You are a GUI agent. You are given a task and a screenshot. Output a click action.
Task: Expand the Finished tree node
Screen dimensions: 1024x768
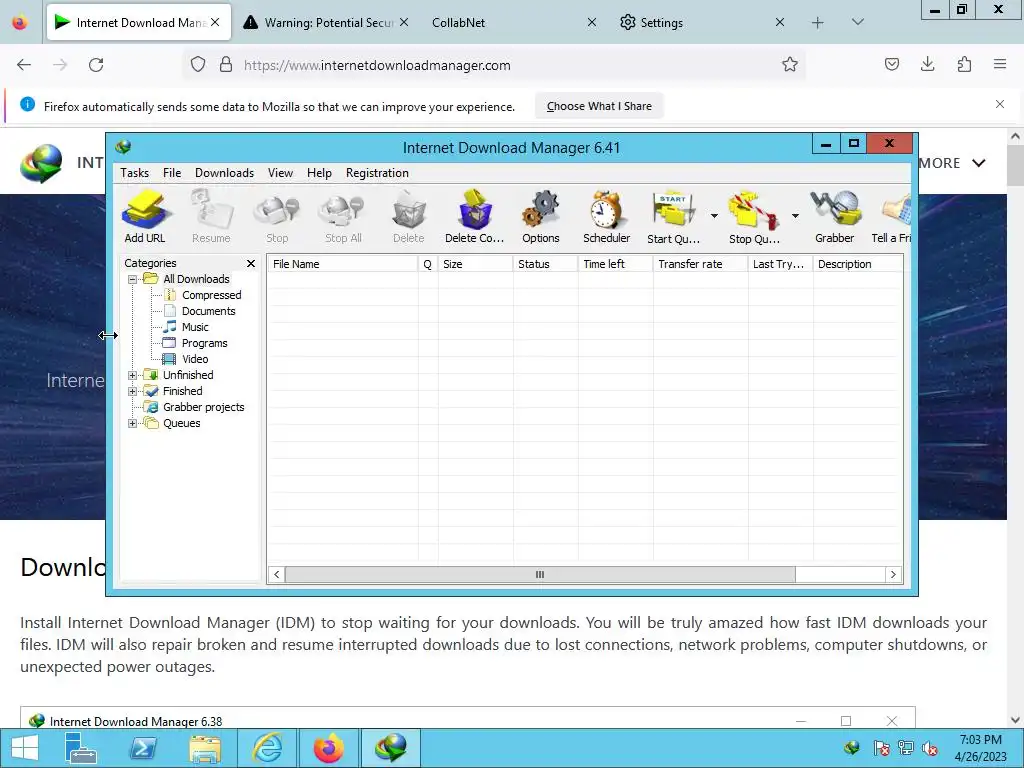click(133, 391)
